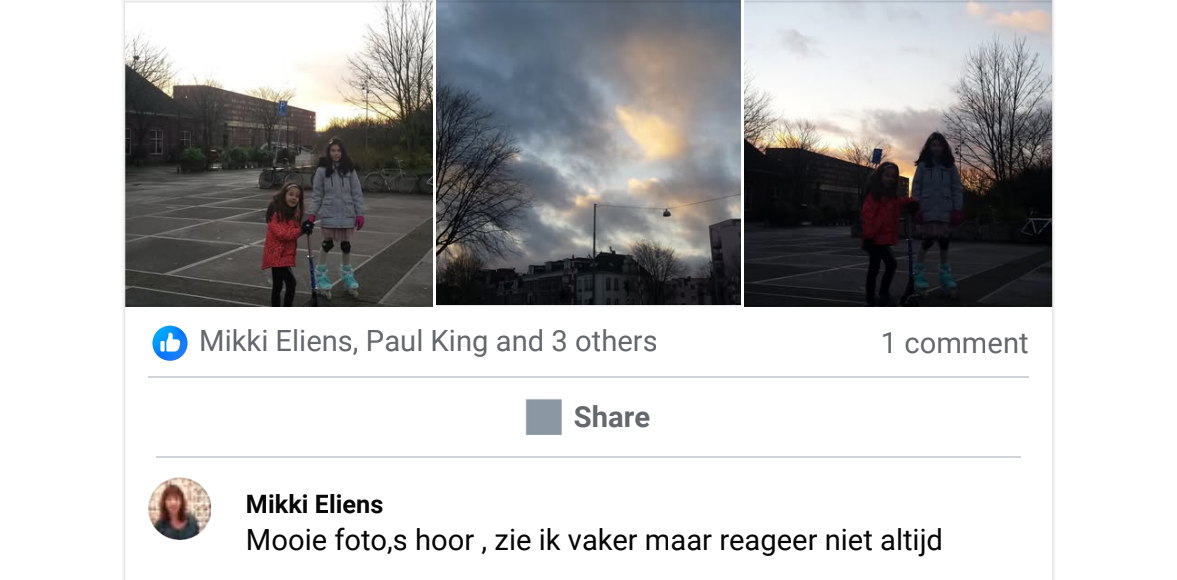The image size is (1177, 580).
Task: Open the commenter name Mikki Eliens
Action: (x=315, y=504)
